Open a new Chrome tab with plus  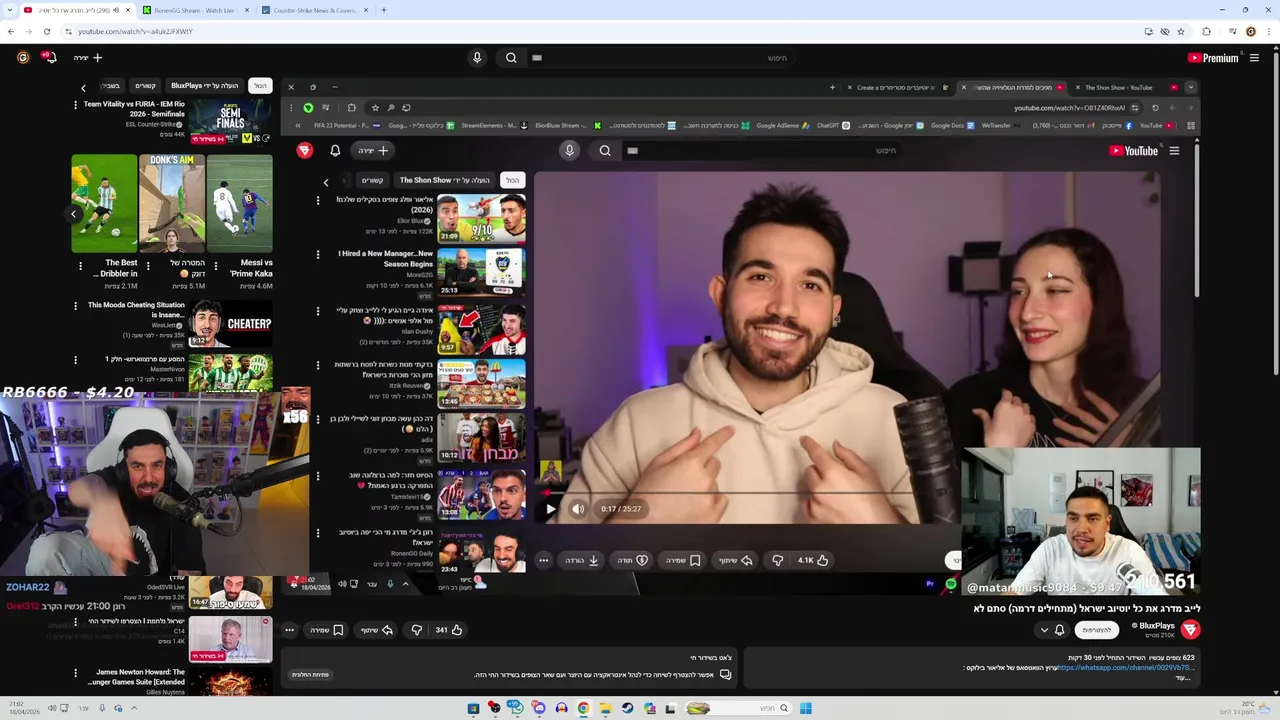click(x=383, y=10)
